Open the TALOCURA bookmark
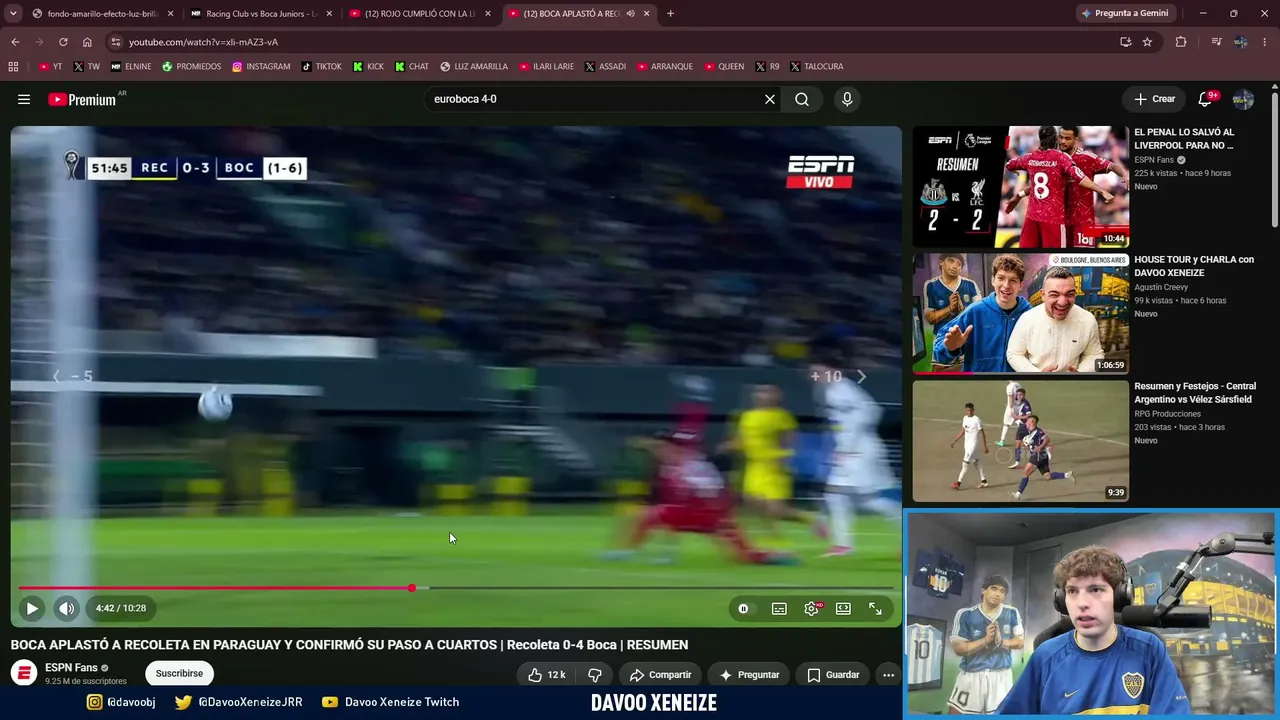Viewport: 1280px width, 720px height. tap(816, 67)
